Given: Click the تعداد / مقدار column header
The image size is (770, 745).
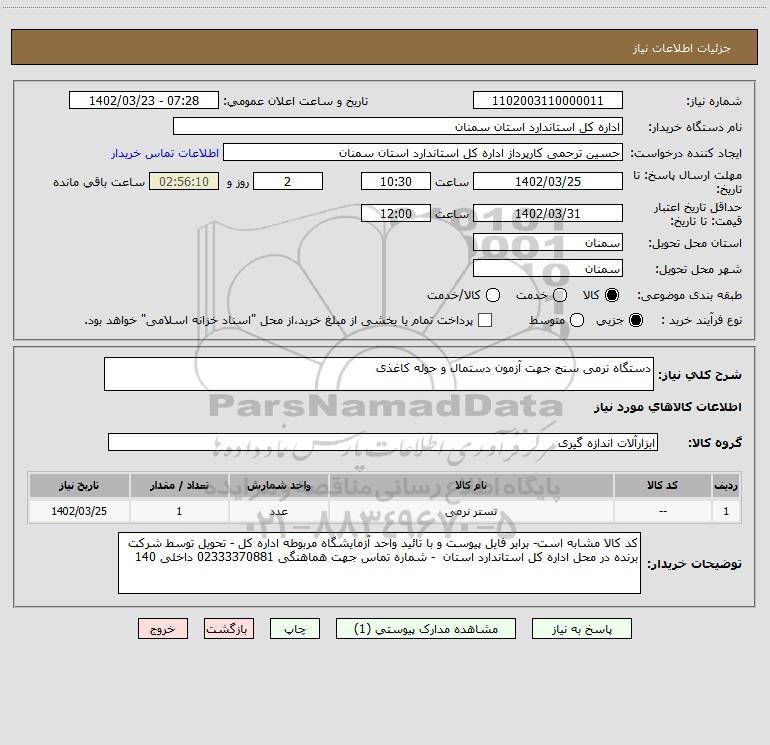Looking at the screenshot, I should click(179, 485).
